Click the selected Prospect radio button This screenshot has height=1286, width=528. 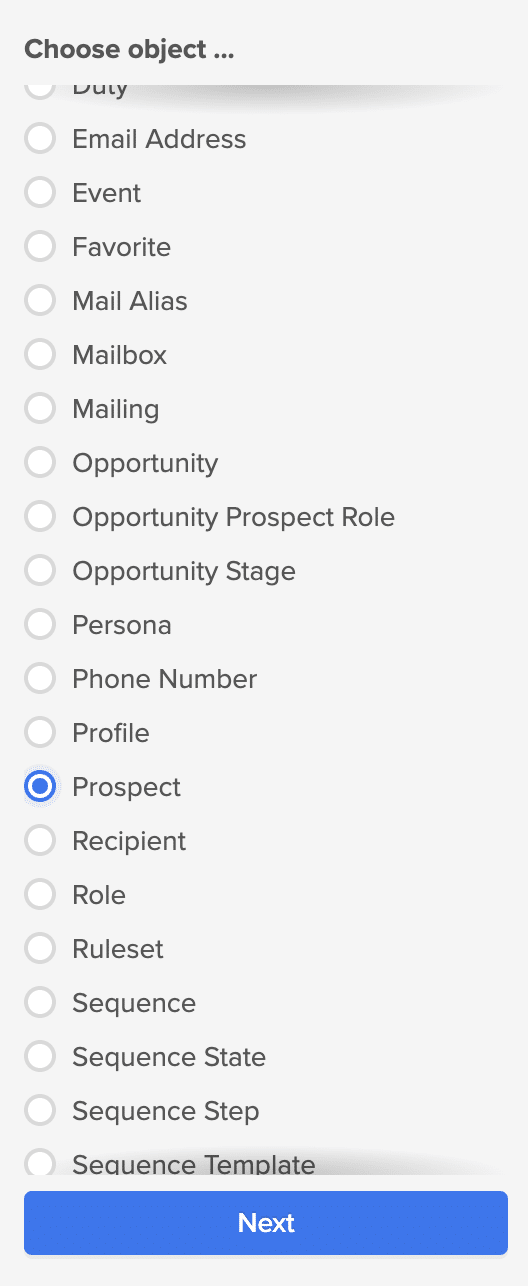pos(40,787)
